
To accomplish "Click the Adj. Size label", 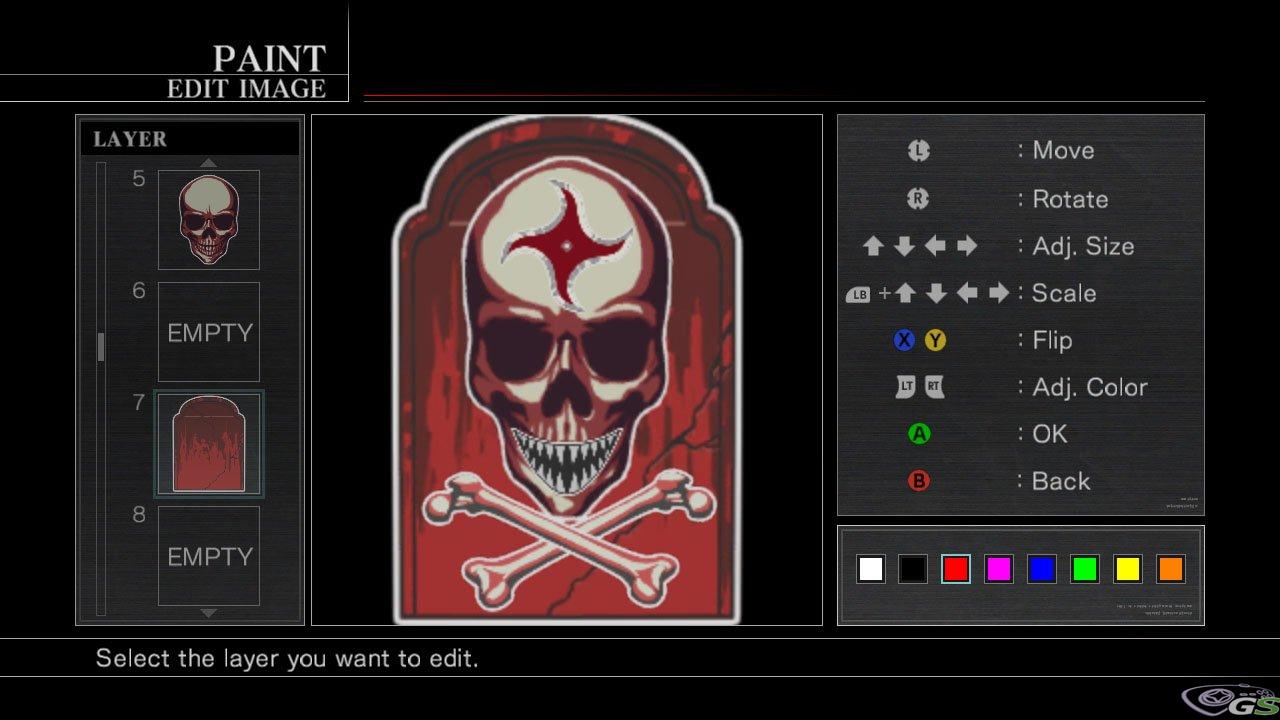I will click(1083, 247).
